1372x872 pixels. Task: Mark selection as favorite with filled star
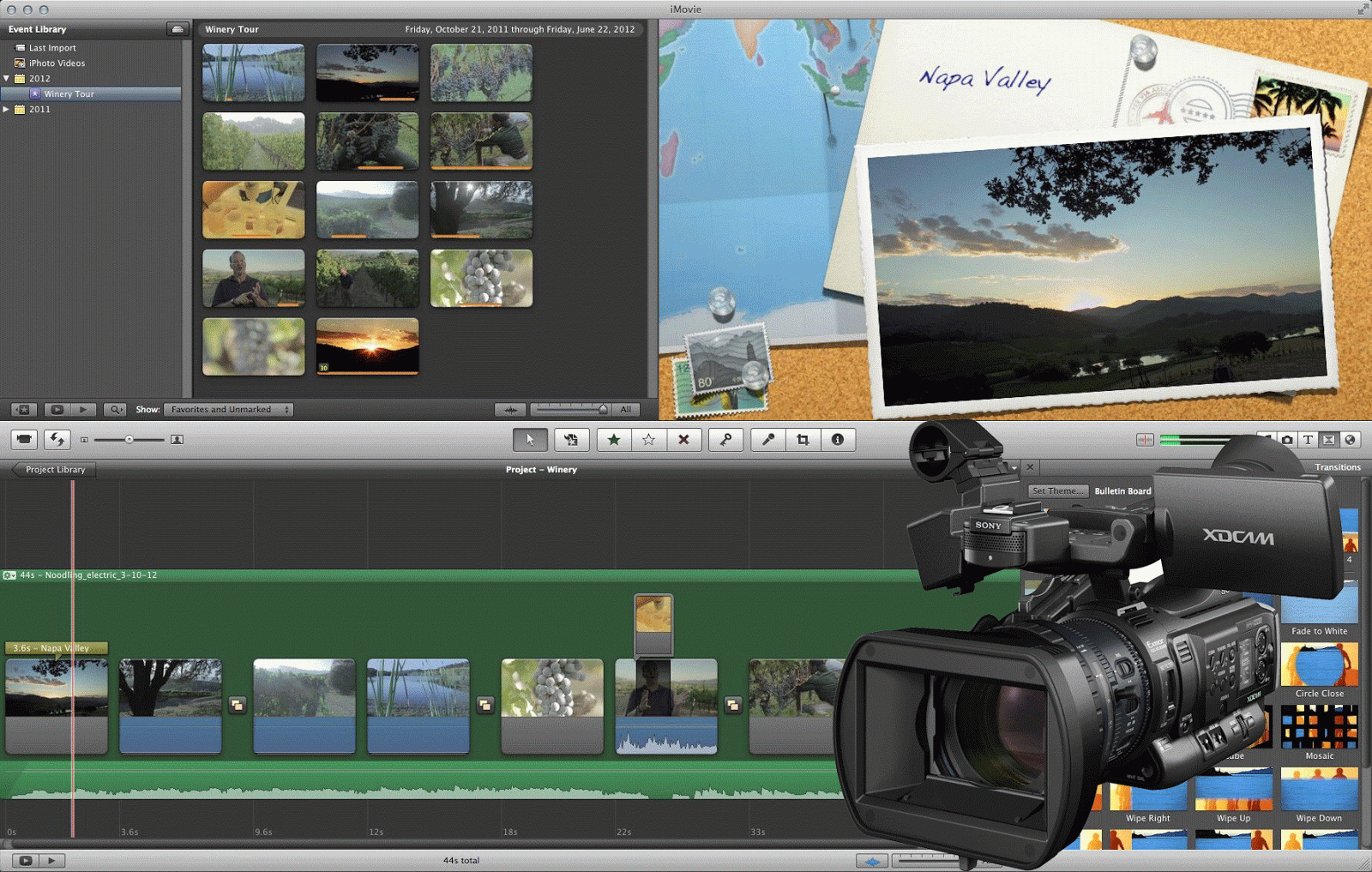(x=614, y=439)
